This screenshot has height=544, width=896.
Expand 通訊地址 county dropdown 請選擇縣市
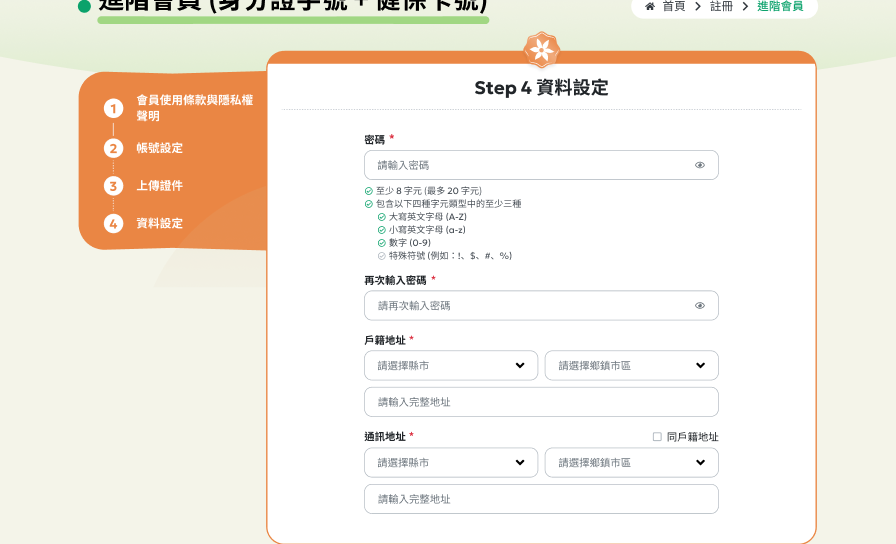tap(450, 463)
